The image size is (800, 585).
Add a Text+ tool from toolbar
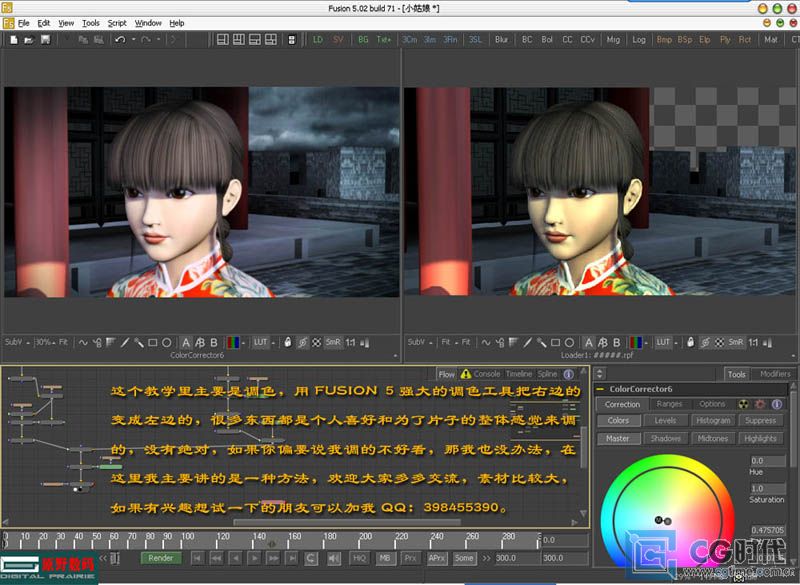tap(384, 40)
